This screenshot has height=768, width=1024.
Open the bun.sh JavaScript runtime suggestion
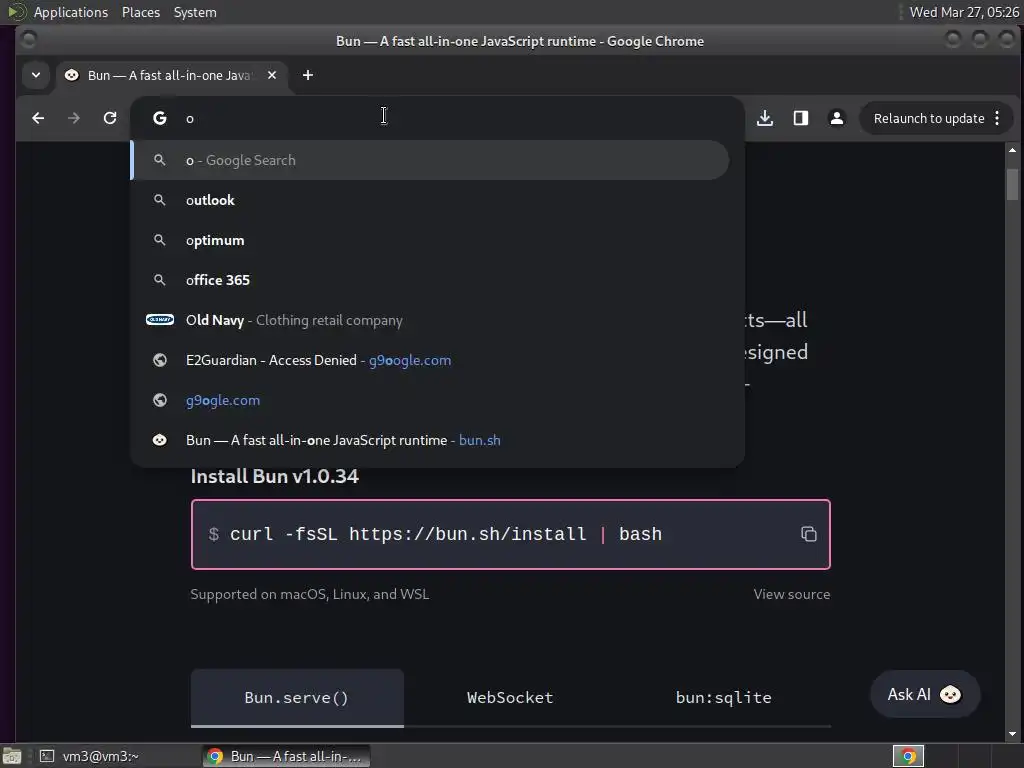coord(431,440)
